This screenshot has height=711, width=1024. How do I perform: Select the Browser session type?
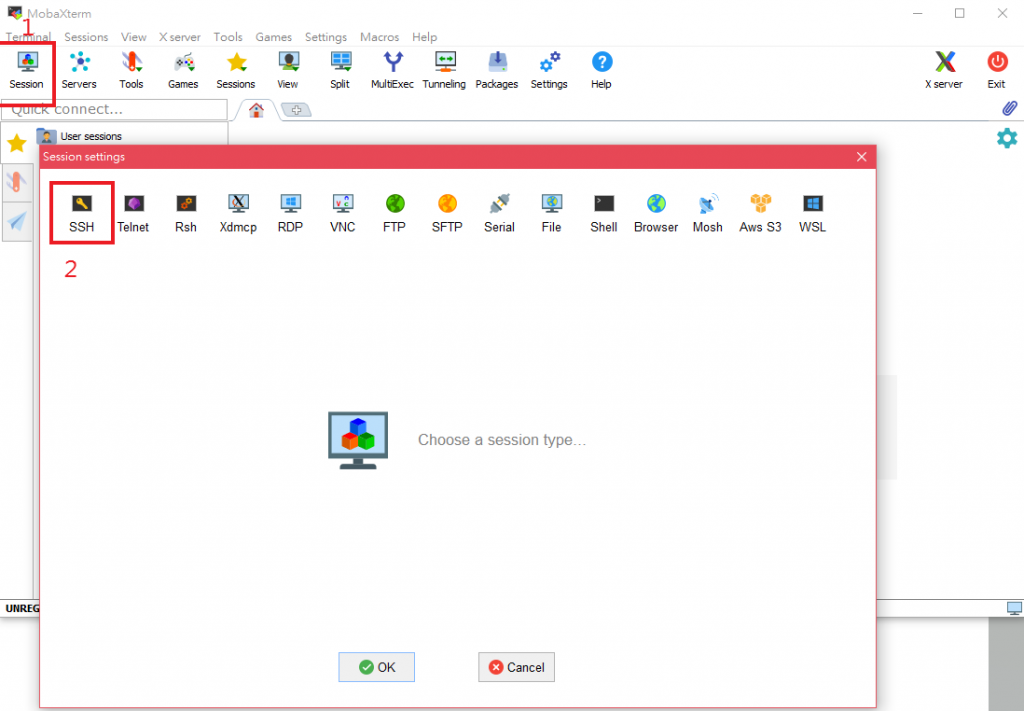656,213
